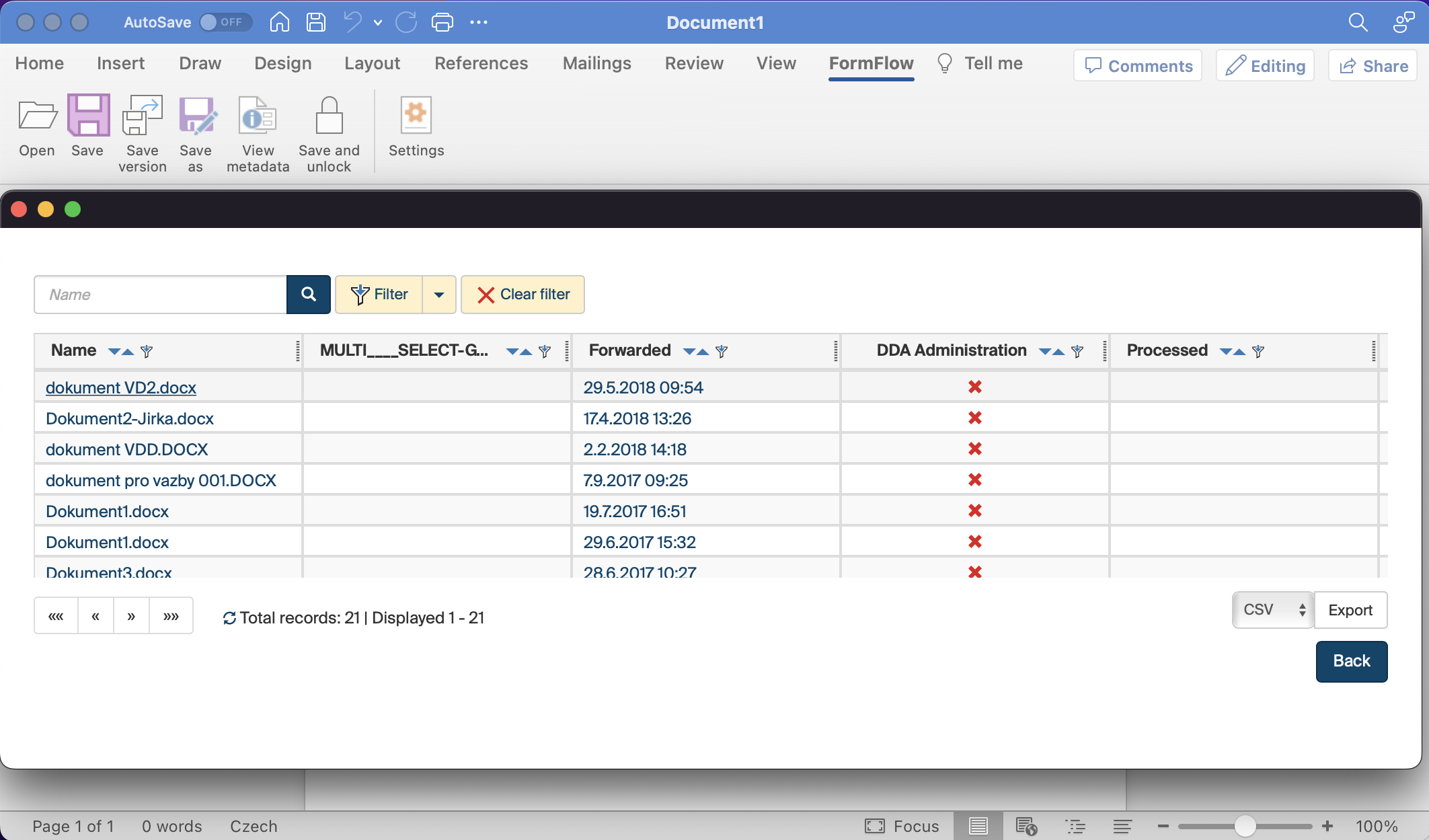Open FormFlow Settings icon
1429x840 pixels.
tap(416, 116)
